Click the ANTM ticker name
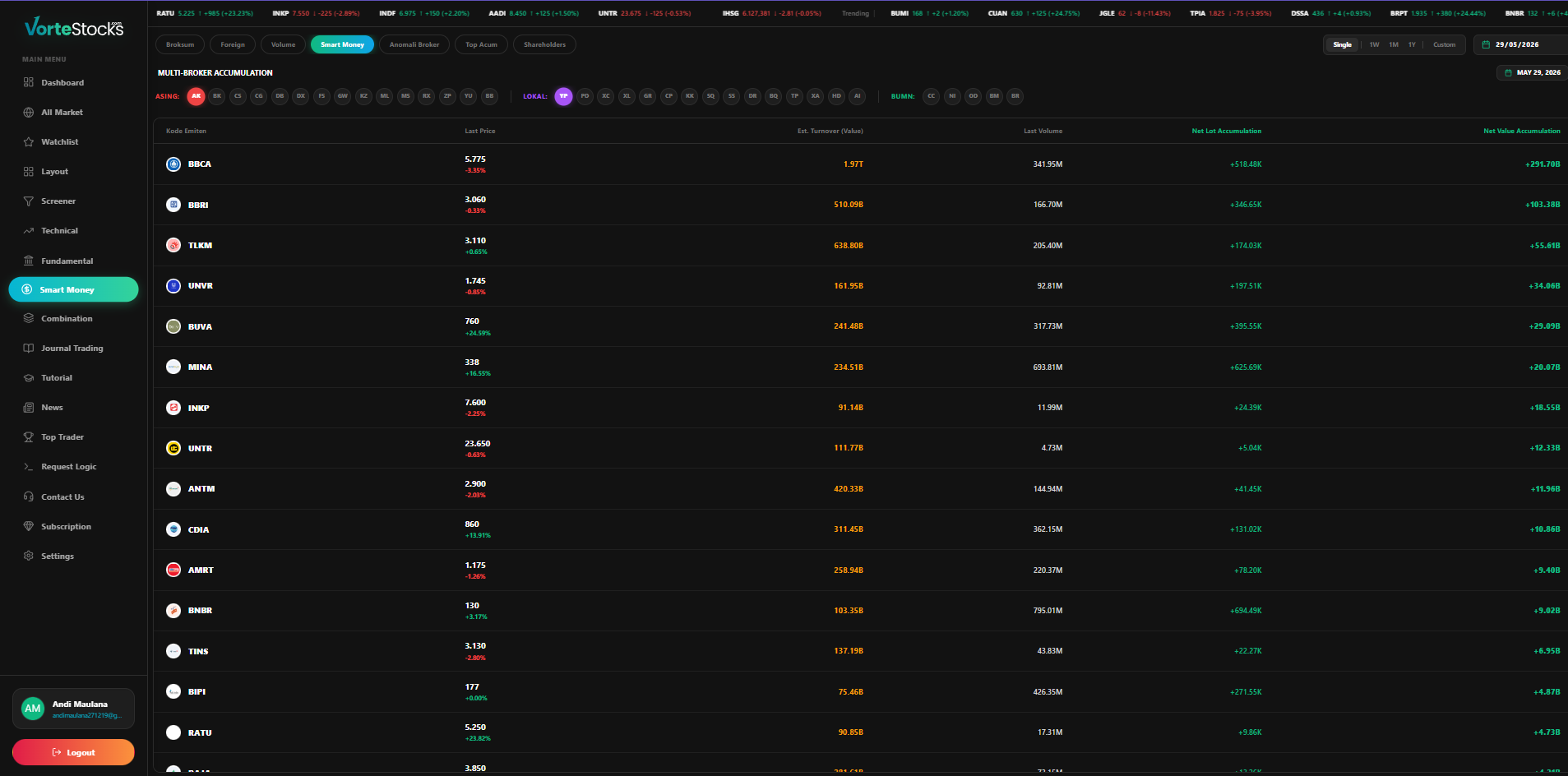The width and height of the screenshot is (1568, 776). [x=201, y=488]
